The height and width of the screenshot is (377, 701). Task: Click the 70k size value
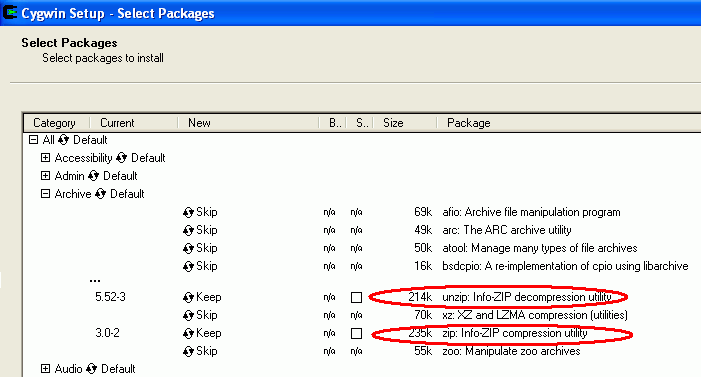423,315
